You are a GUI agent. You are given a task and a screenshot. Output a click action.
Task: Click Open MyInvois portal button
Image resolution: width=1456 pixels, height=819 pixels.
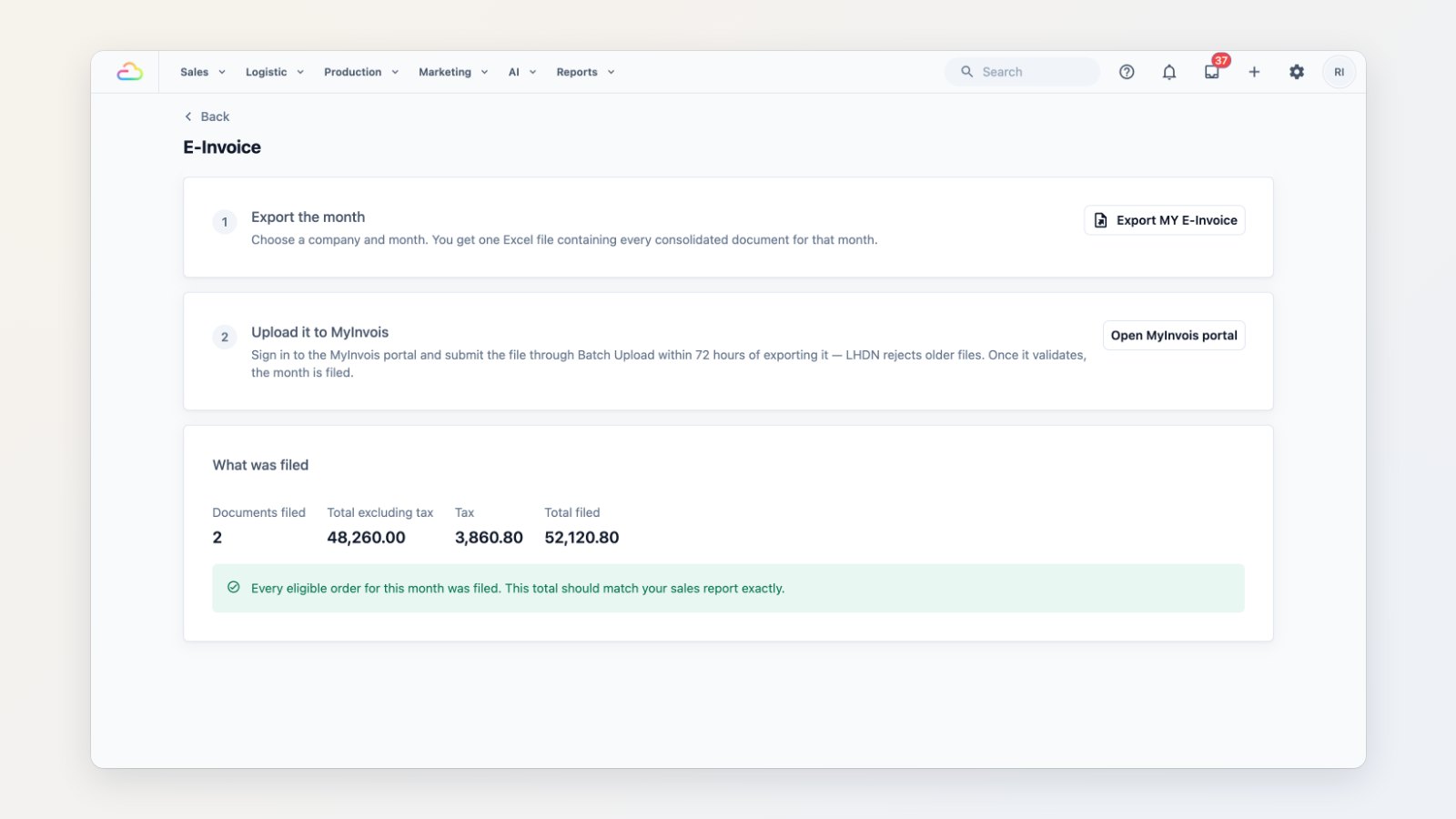(1174, 336)
